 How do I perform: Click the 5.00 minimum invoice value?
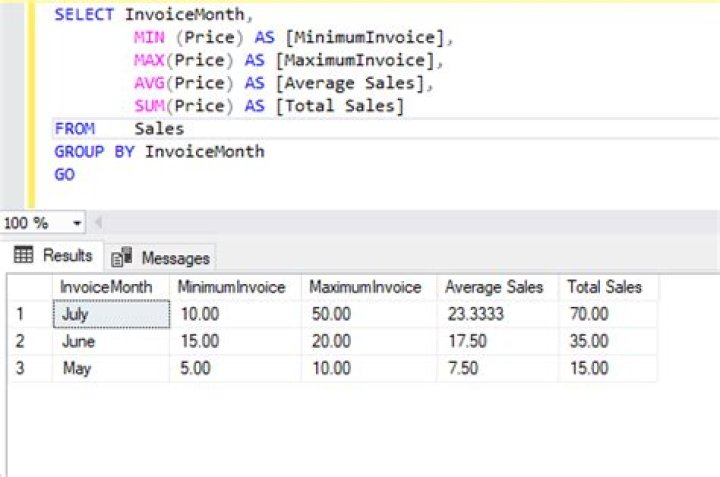point(195,368)
